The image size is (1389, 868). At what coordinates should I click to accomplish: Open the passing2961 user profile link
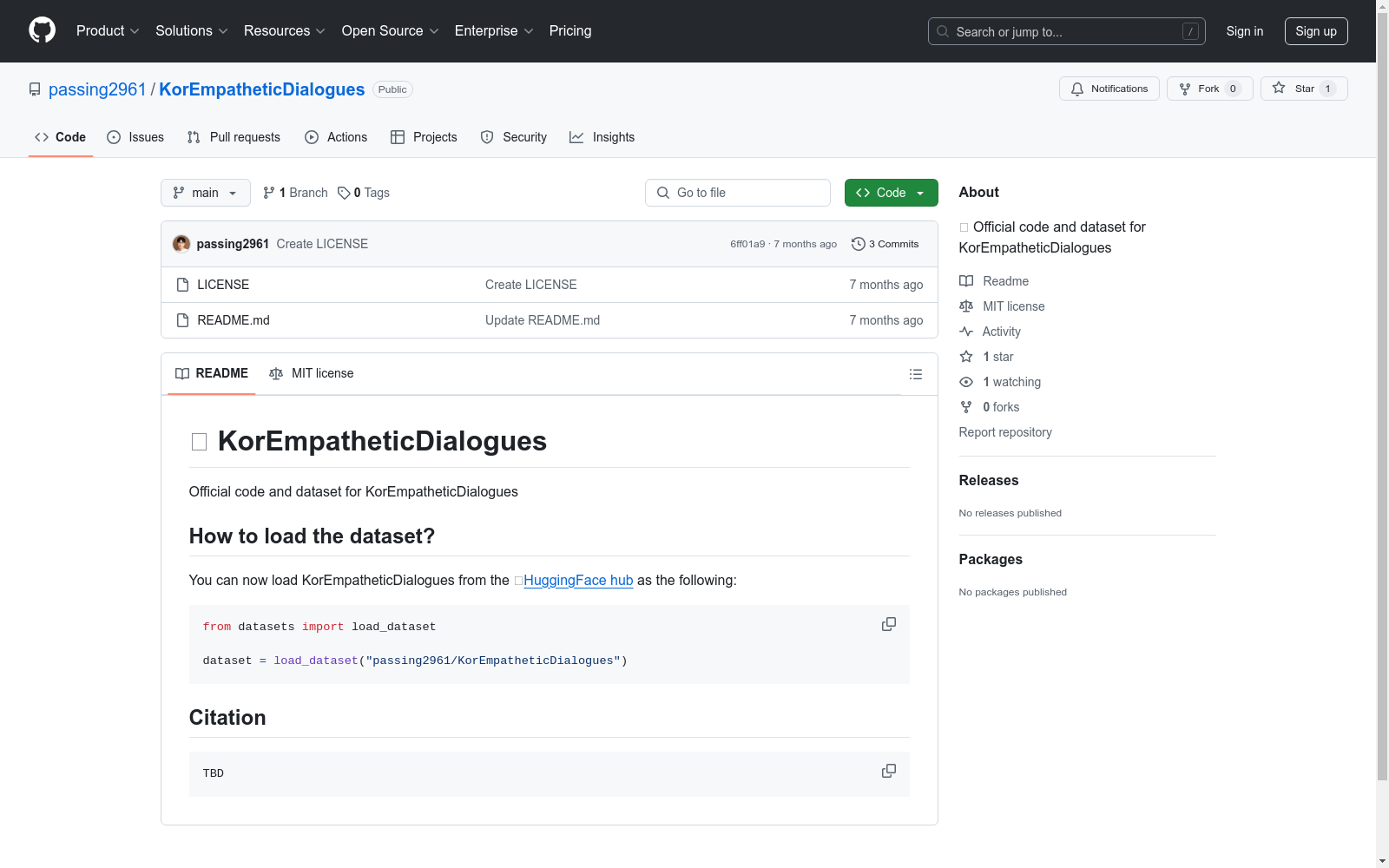97,89
